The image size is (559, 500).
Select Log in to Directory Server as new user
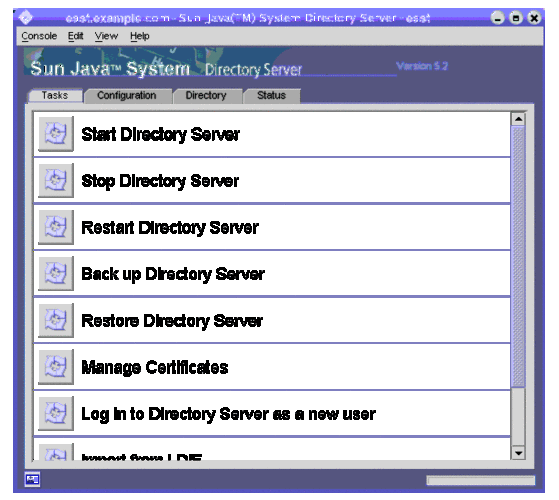click(x=229, y=414)
